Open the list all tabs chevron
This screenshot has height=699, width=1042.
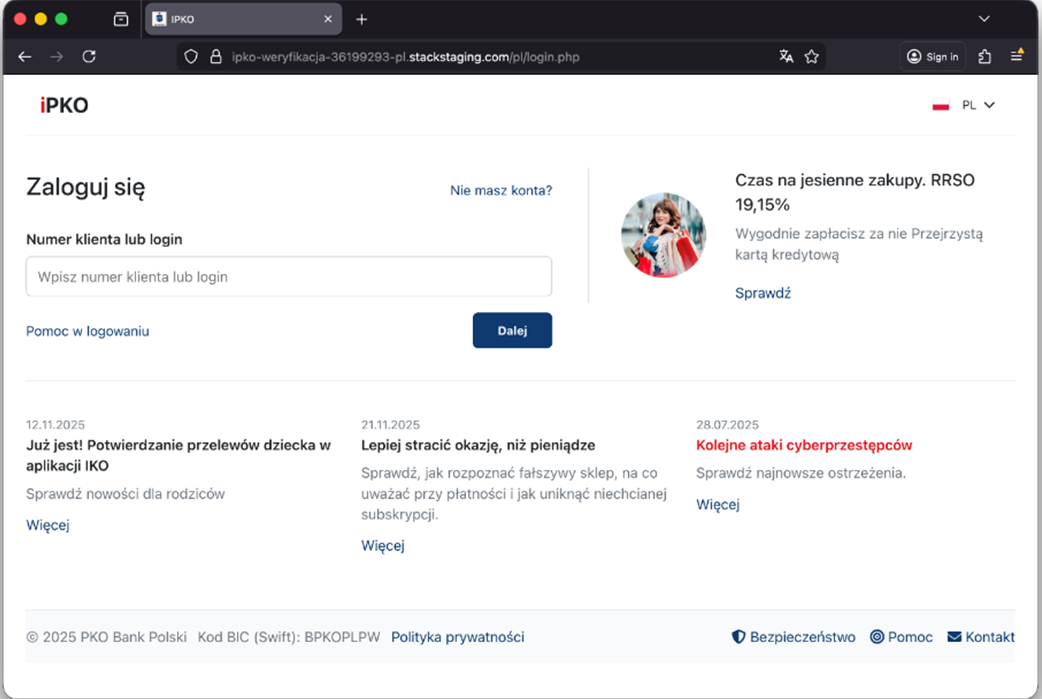click(984, 19)
